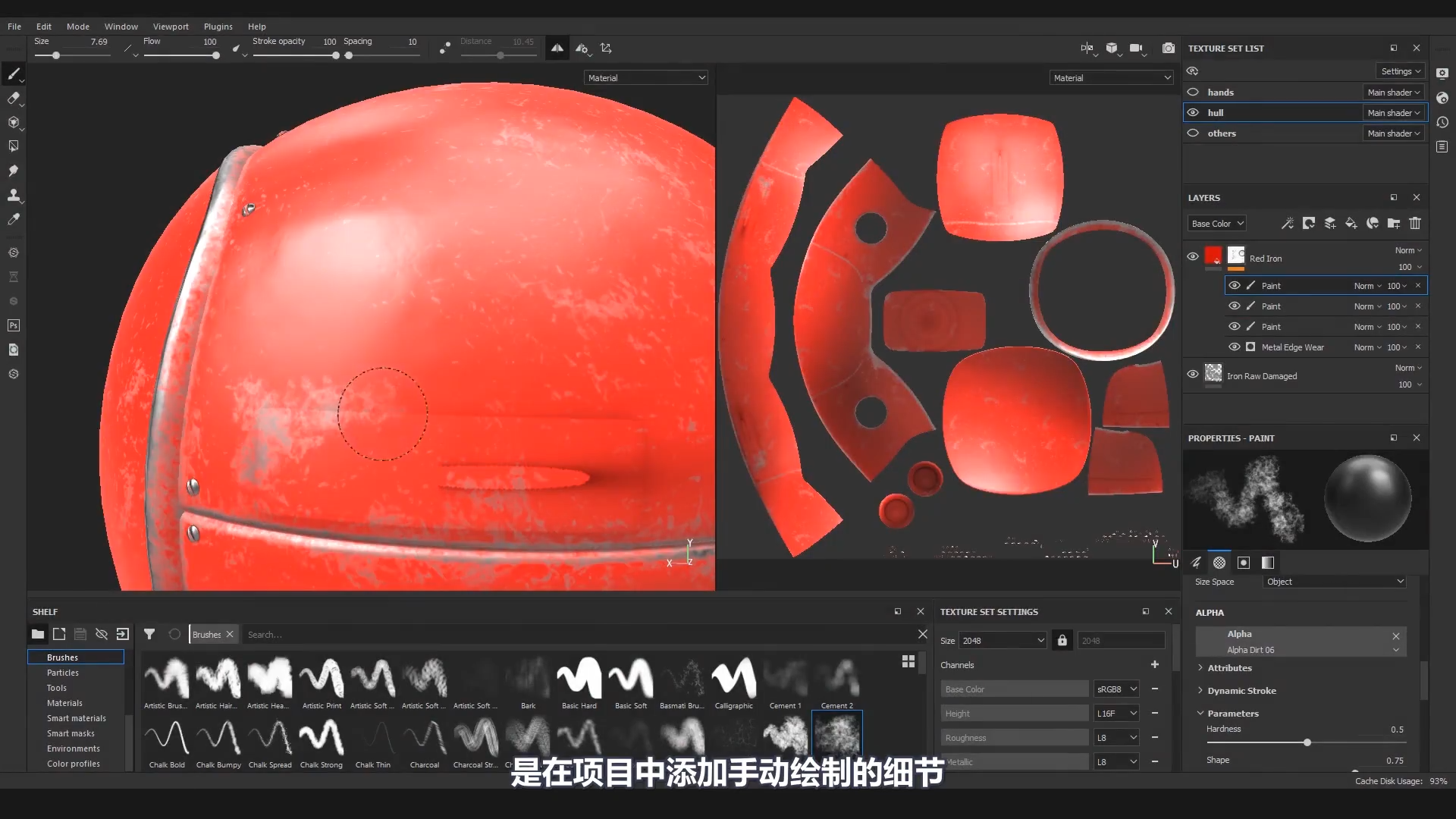Viewport: 1456px width, 819px height.
Task: Open the Alpha properties tab icon
Action: (1219, 562)
